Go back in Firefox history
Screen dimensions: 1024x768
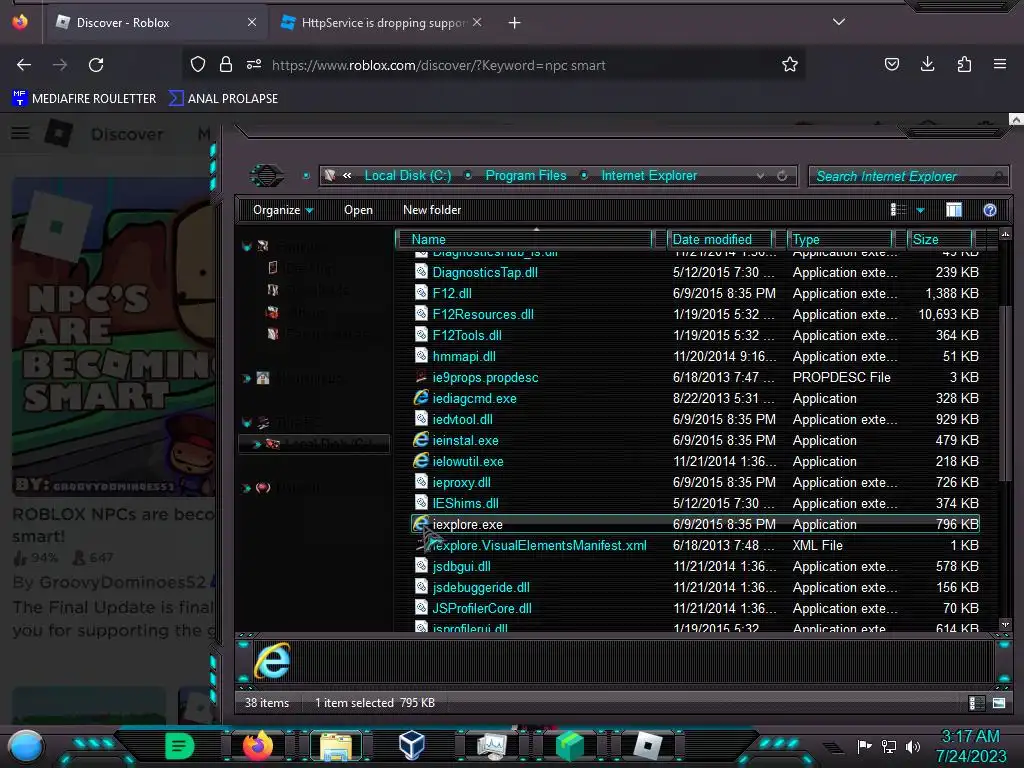(24, 65)
